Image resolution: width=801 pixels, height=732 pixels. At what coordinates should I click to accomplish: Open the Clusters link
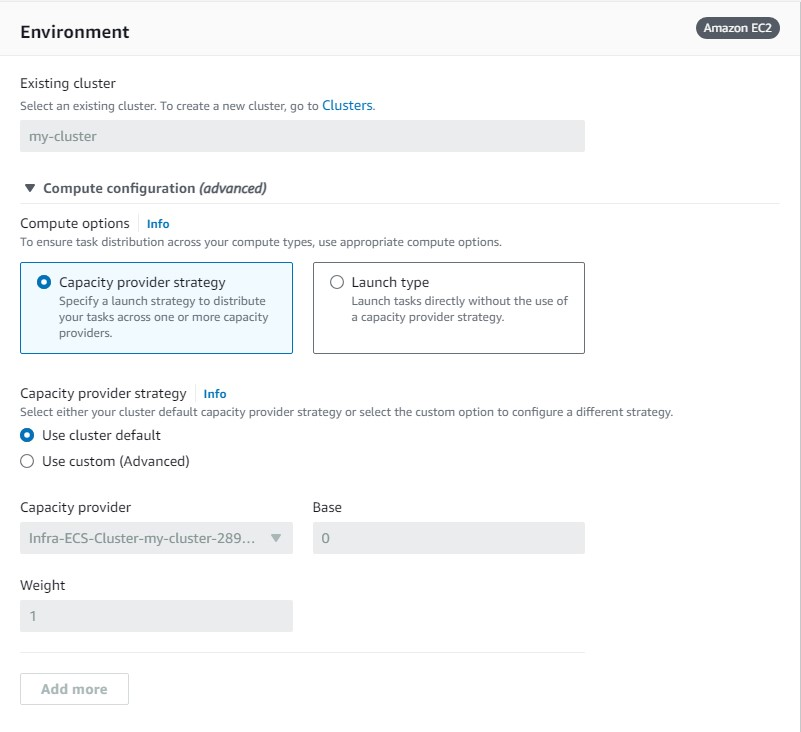tap(349, 105)
